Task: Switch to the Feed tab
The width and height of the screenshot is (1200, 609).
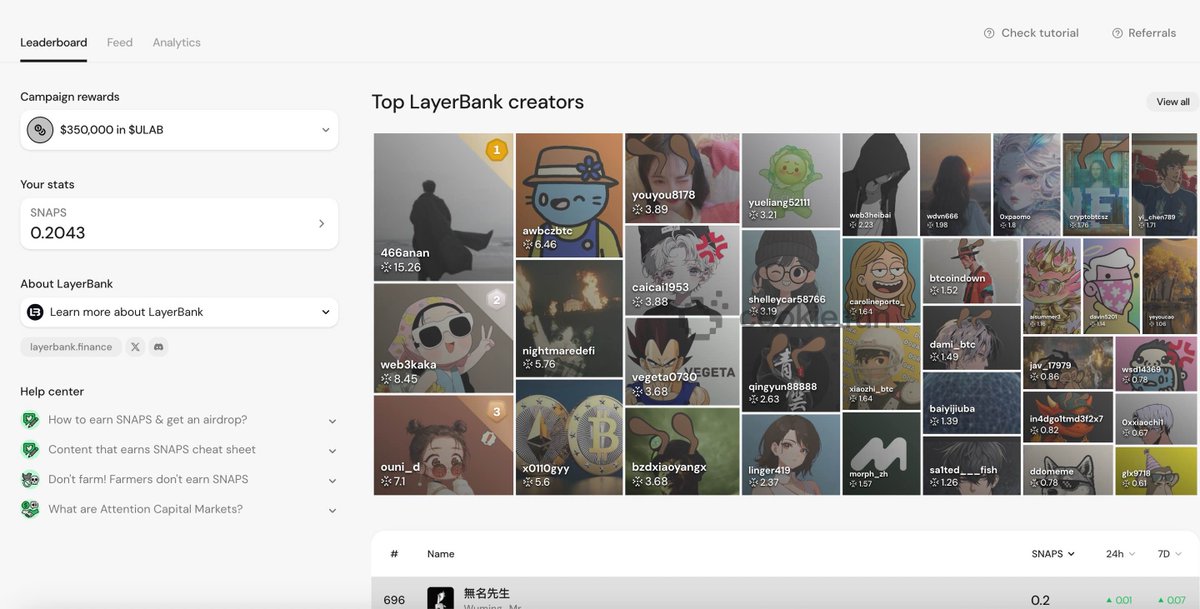Action: pyautogui.click(x=120, y=43)
